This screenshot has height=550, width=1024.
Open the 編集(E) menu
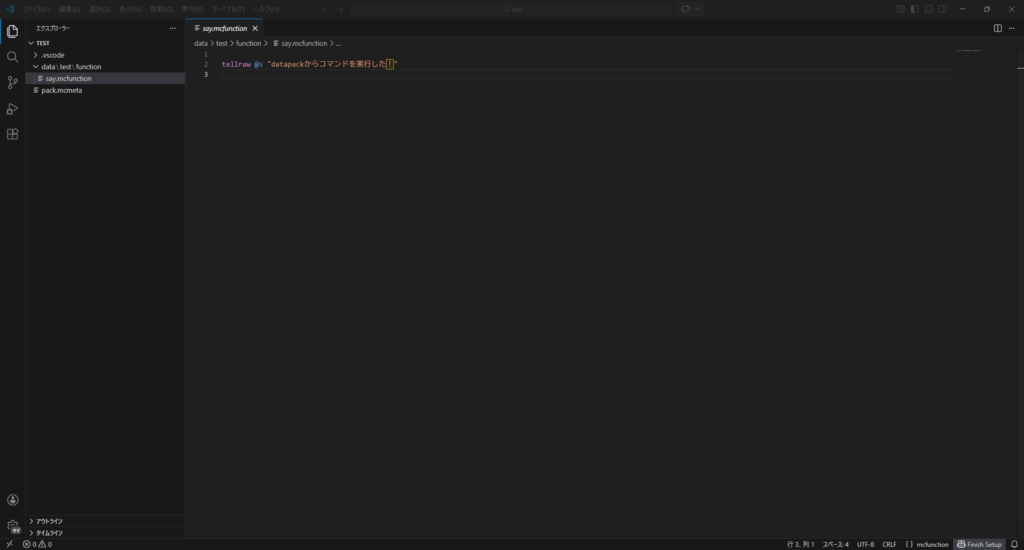[x=69, y=9]
